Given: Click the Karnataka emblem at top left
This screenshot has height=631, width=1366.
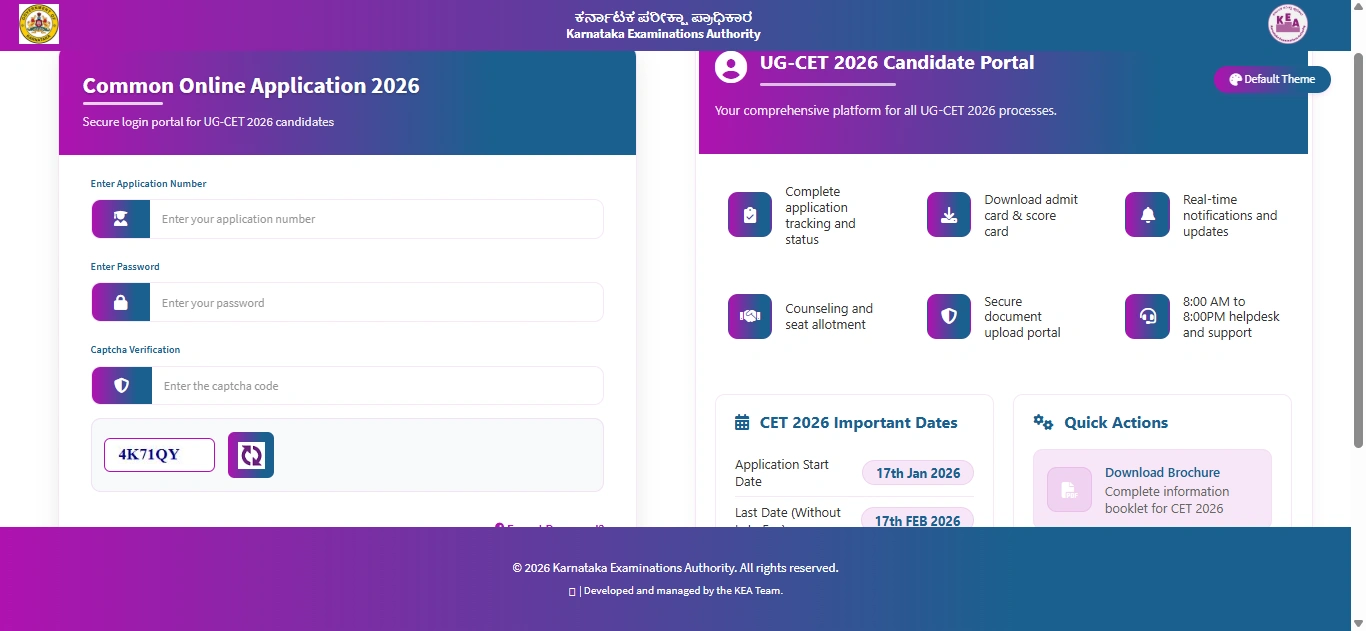Looking at the screenshot, I should [37, 23].
